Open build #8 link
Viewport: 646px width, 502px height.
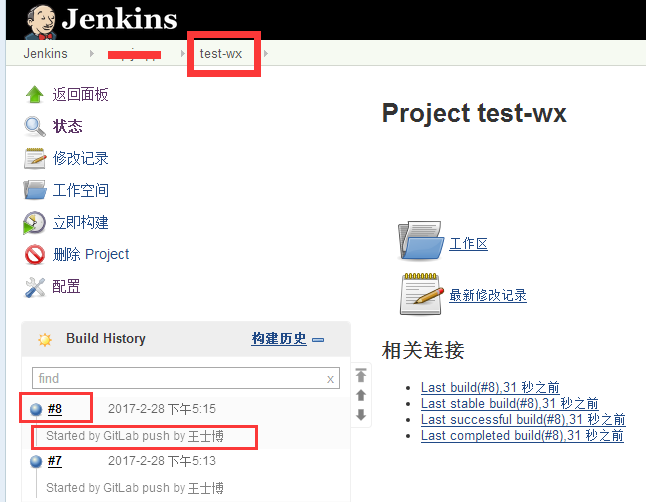(x=55, y=409)
